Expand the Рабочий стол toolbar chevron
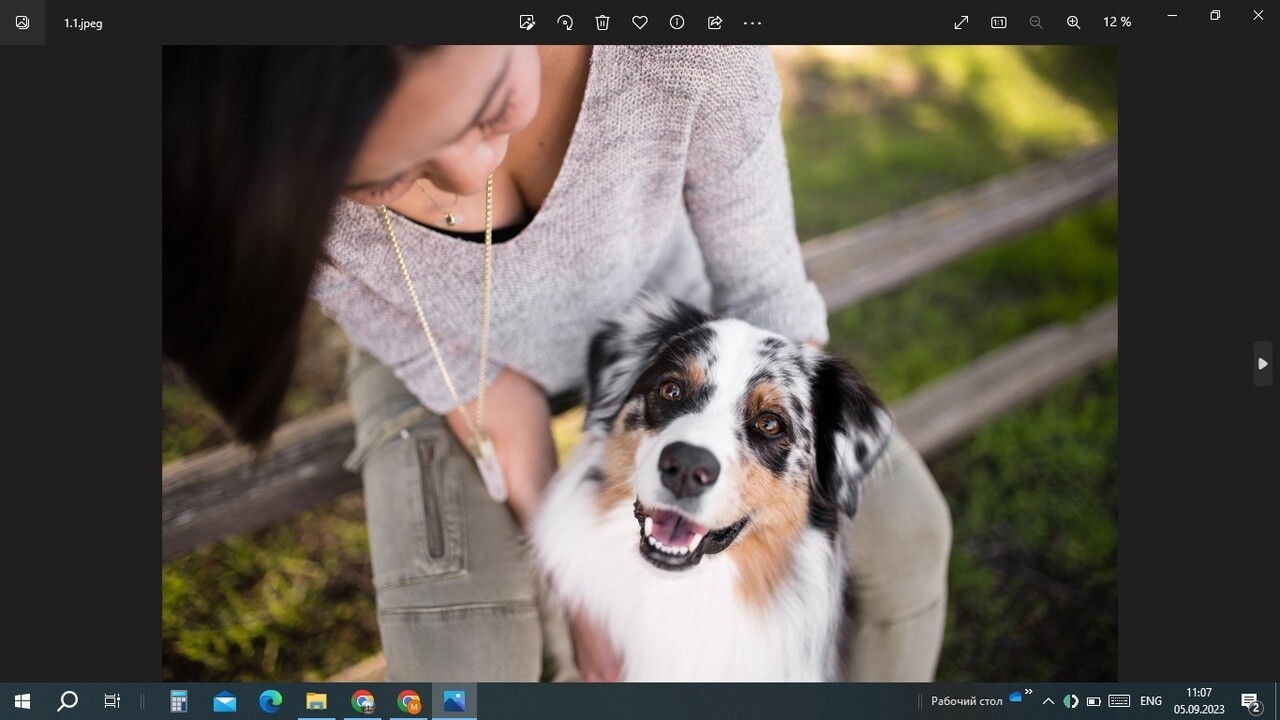1280x720 pixels. click(1029, 691)
